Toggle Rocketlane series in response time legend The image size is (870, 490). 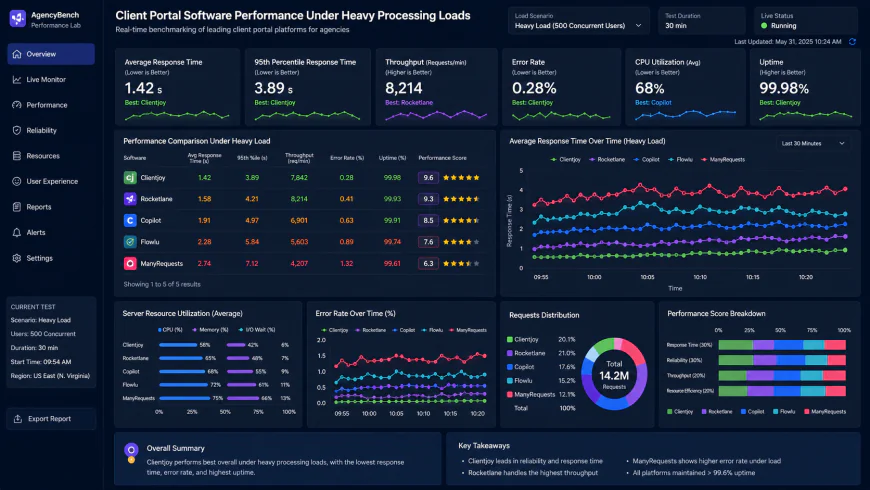tap(607, 159)
